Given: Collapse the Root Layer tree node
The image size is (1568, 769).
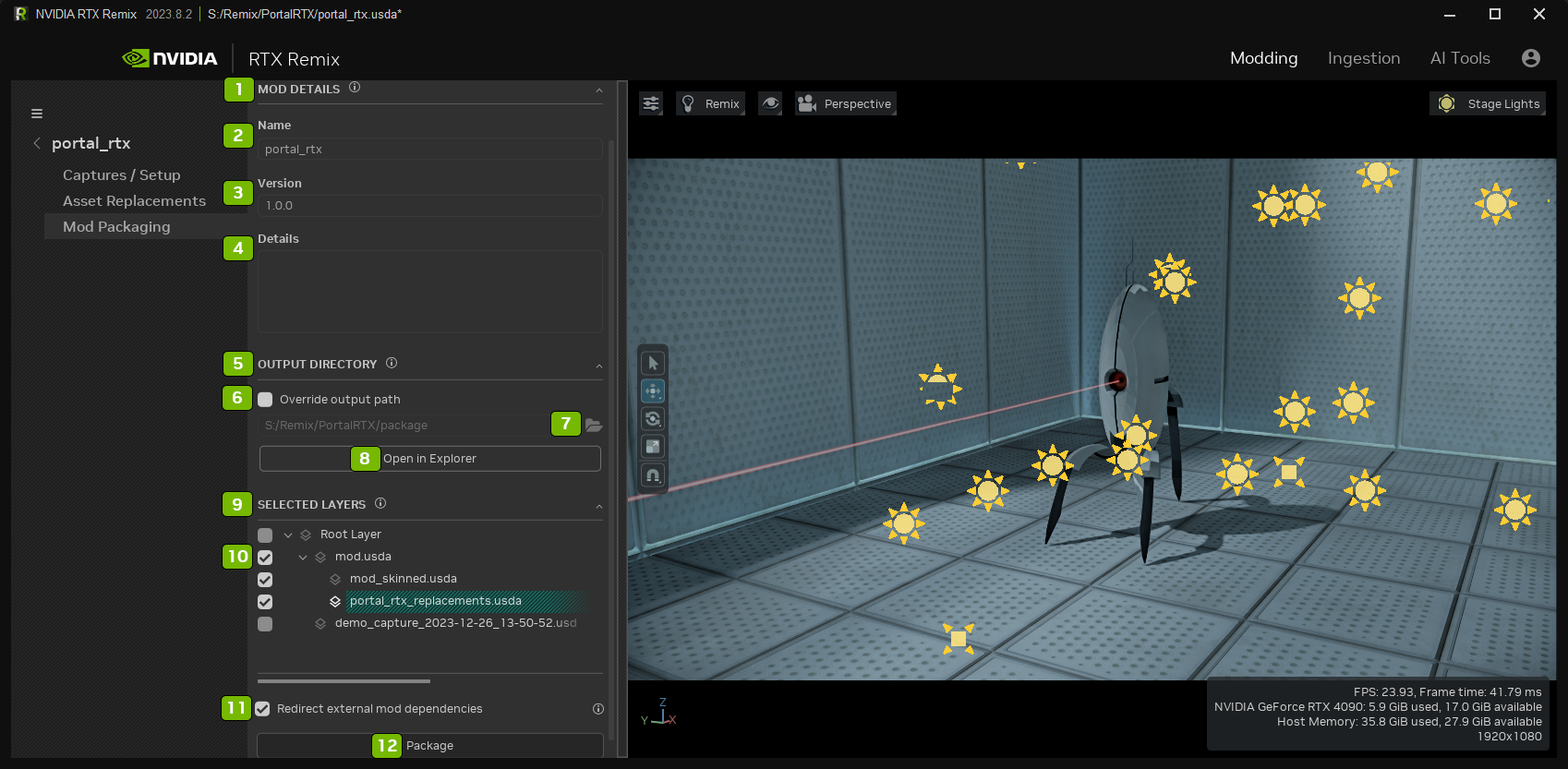Looking at the screenshot, I should (288, 535).
